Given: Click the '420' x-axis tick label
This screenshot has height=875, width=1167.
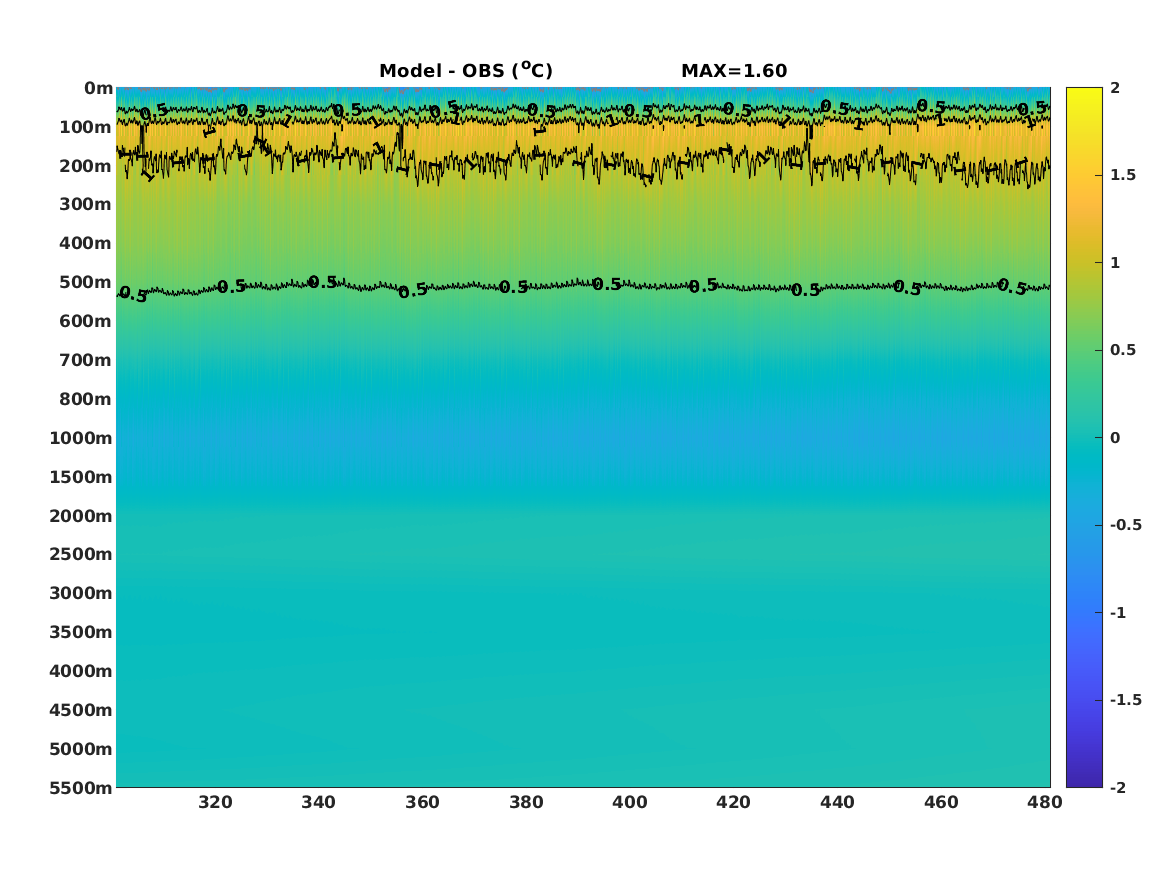Looking at the screenshot, I should tap(733, 802).
